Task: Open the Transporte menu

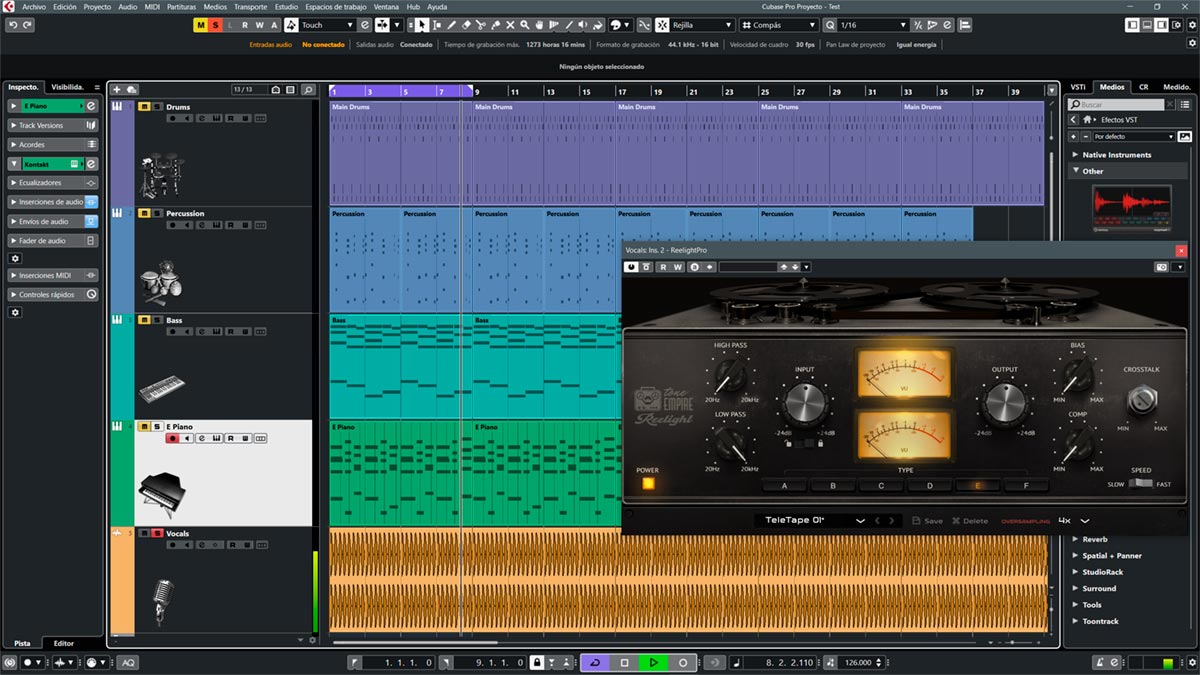Action: pyautogui.click(x=250, y=7)
